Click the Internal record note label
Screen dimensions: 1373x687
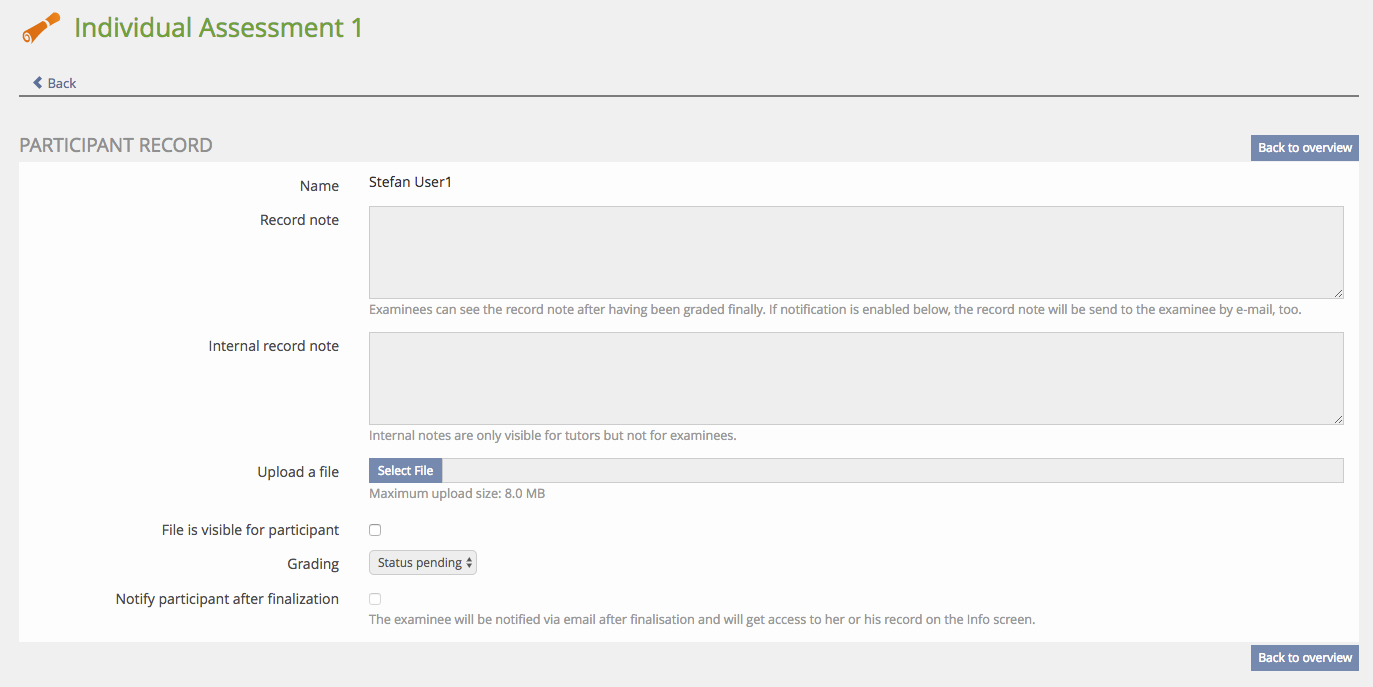click(x=273, y=346)
